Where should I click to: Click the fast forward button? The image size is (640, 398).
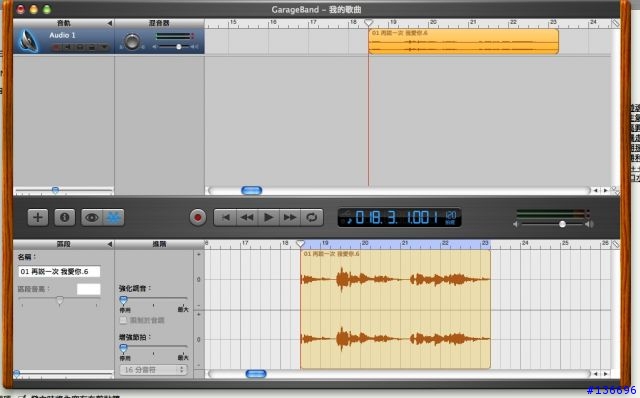[x=290, y=217]
